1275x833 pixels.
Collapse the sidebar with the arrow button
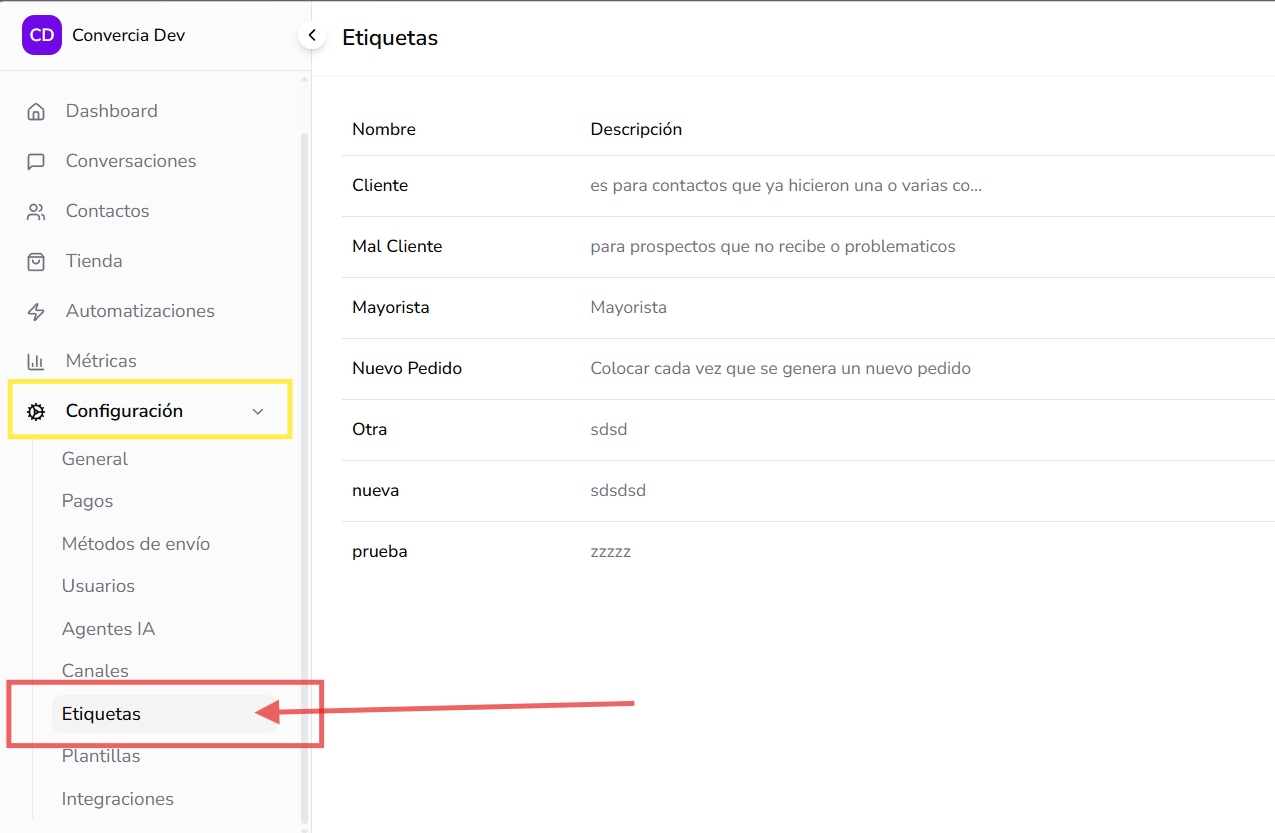point(312,36)
